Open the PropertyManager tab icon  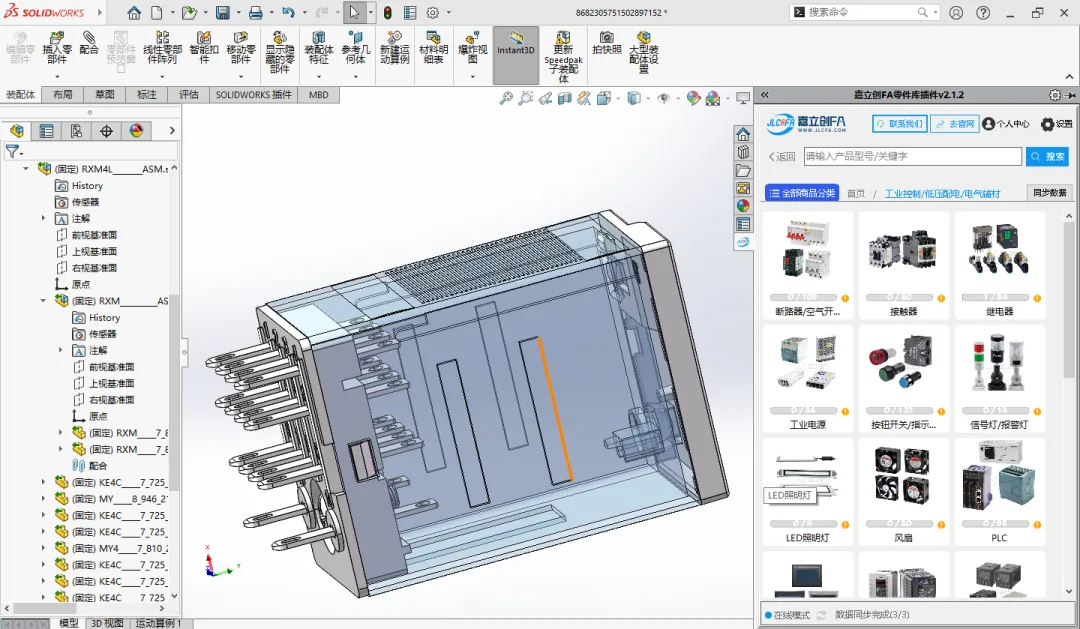pyautogui.click(x=47, y=131)
